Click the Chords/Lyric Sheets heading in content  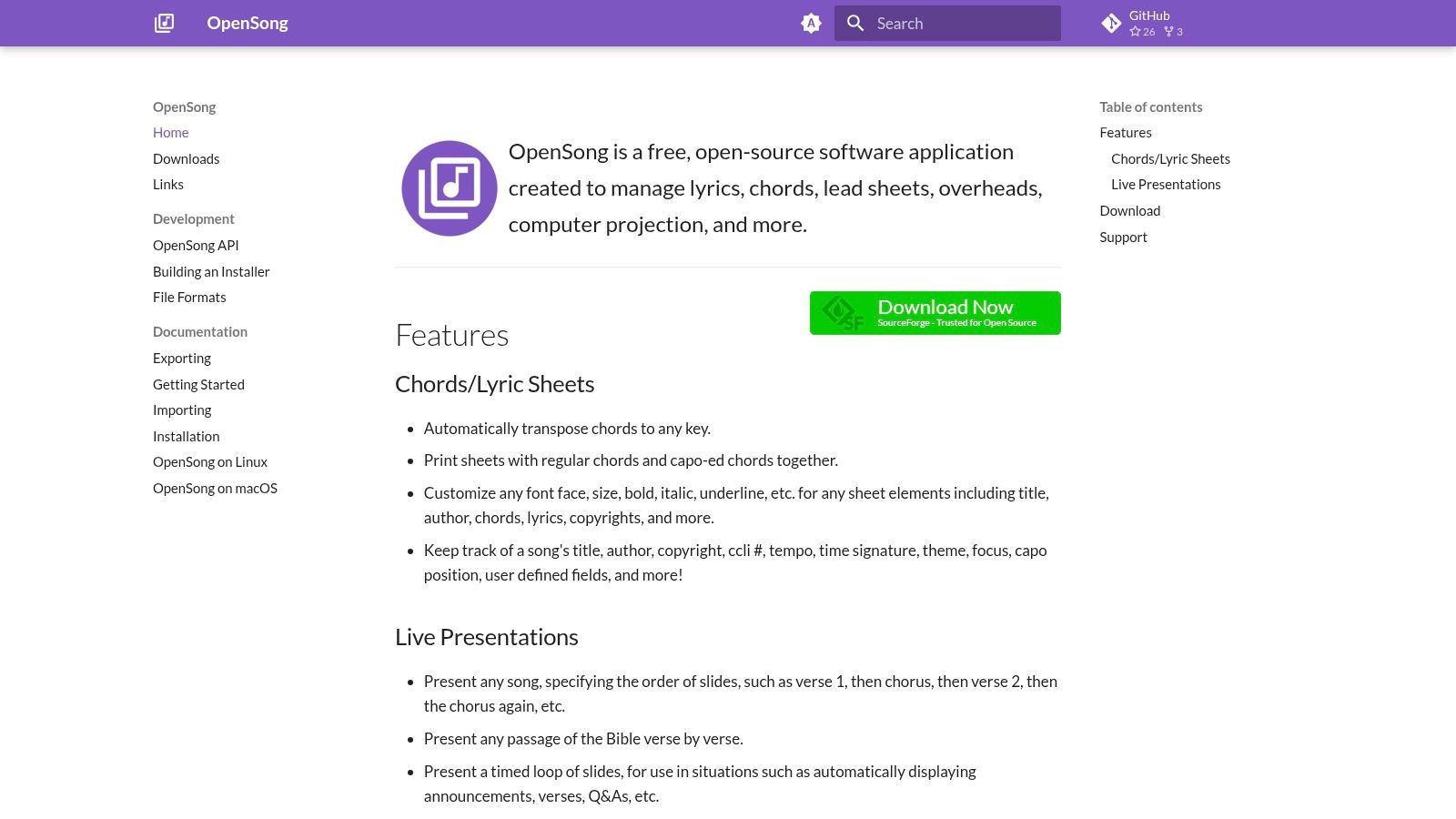[494, 384]
